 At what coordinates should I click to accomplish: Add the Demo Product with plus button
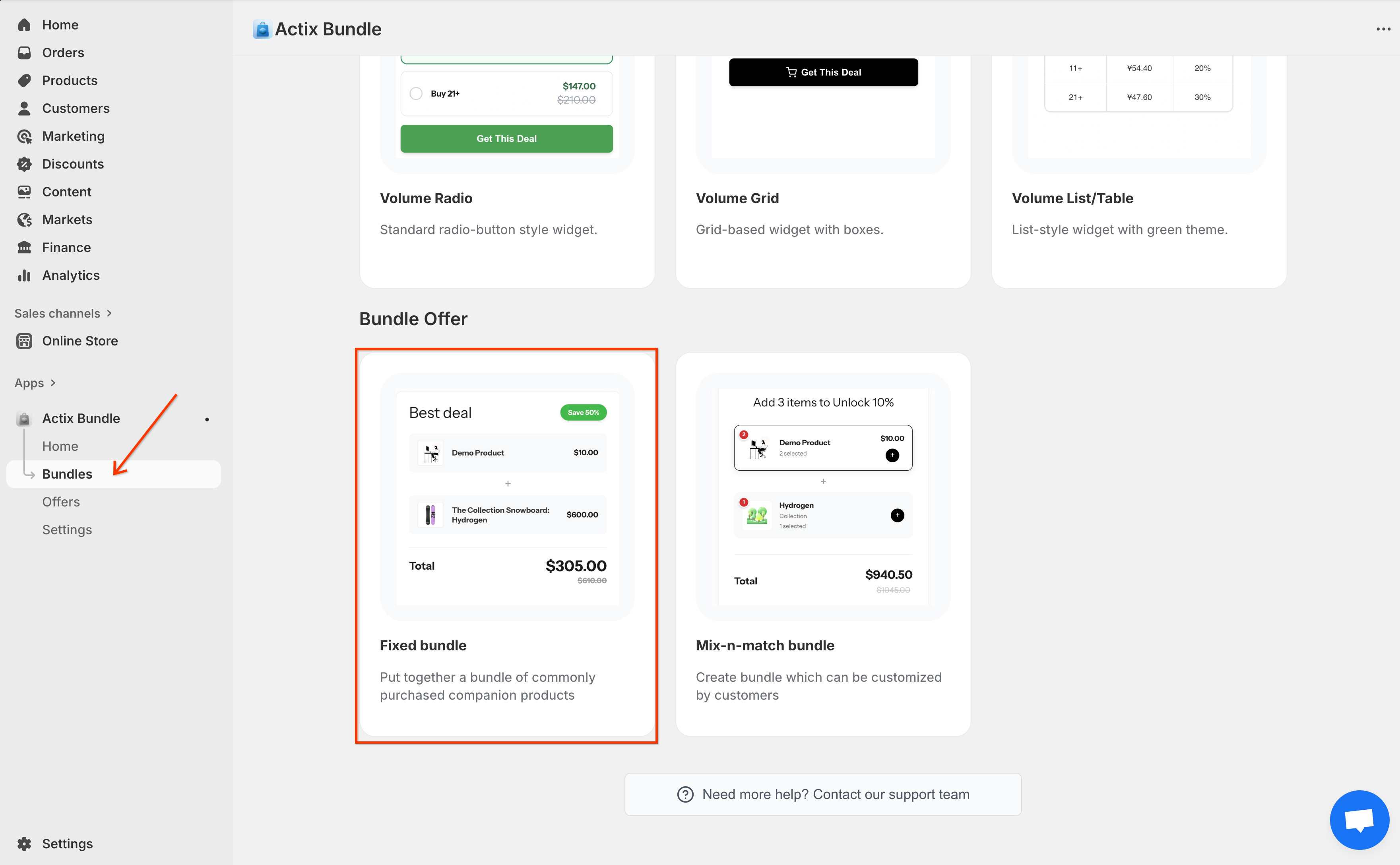[x=892, y=456]
